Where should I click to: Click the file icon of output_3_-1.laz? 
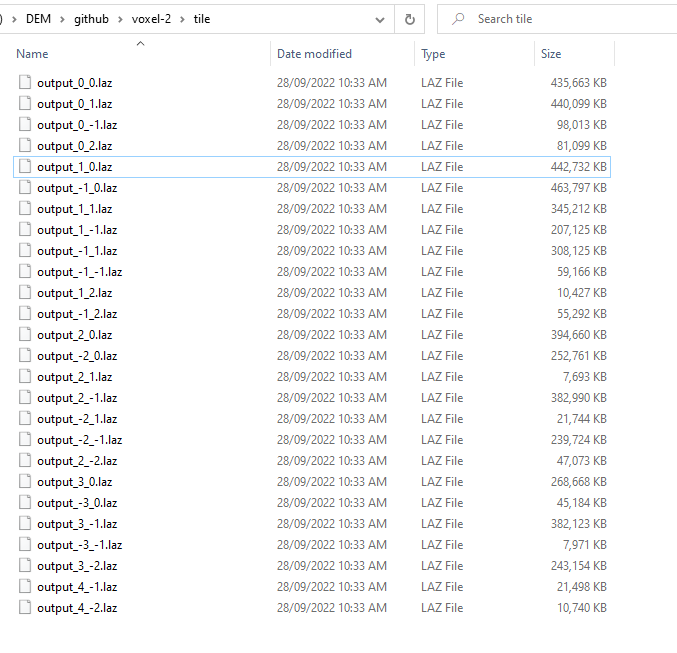(x=25, y=523)
